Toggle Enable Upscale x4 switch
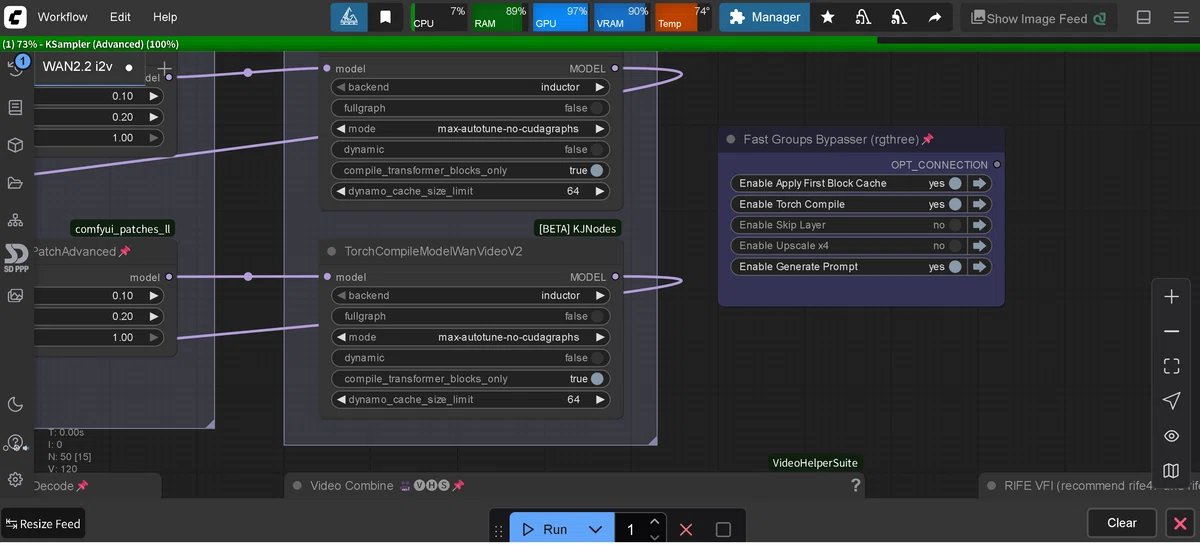This screenshot has height=545, width=1200. (956, 246)
